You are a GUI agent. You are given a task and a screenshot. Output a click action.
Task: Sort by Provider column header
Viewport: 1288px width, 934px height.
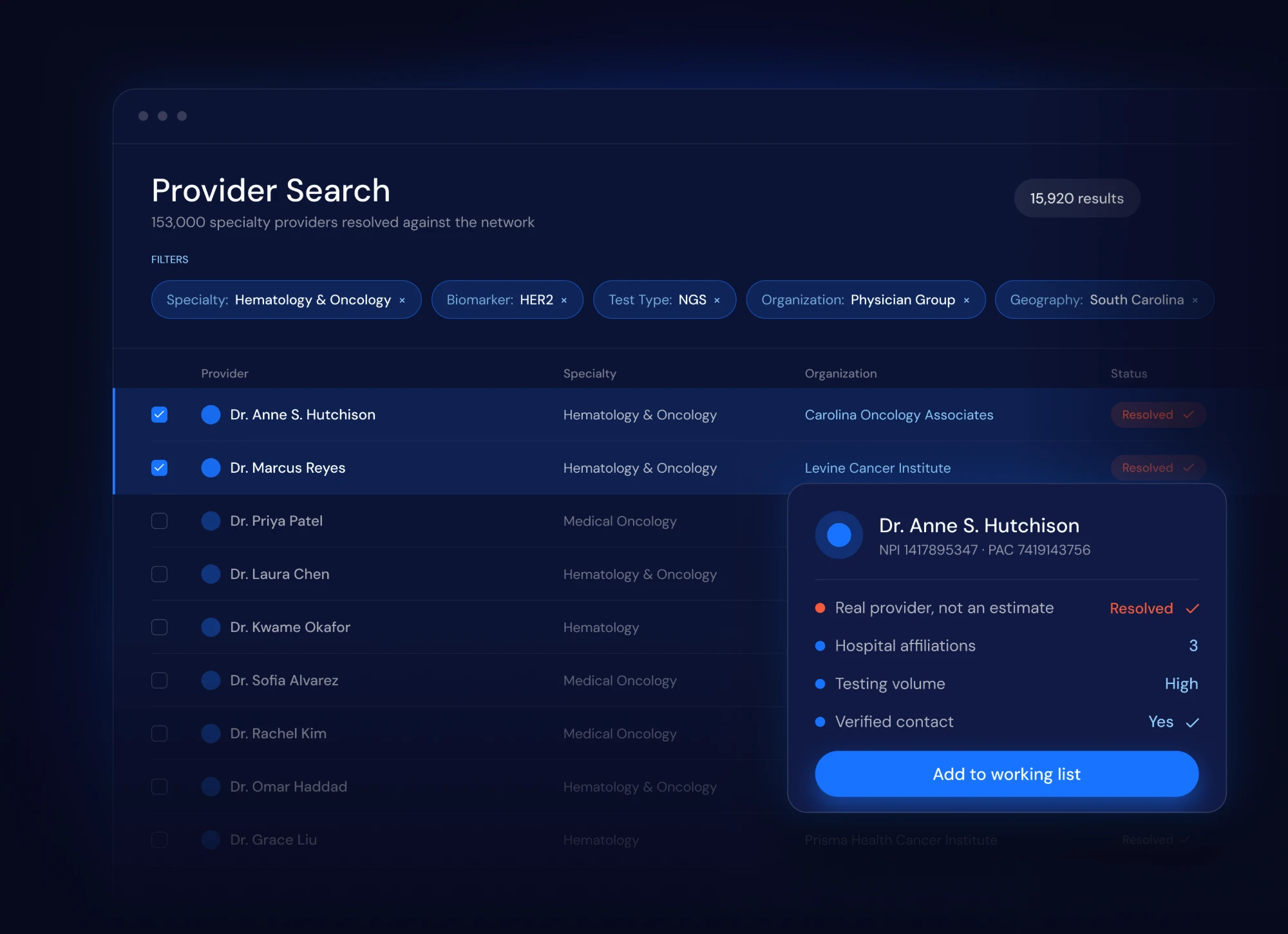(224, 374)
